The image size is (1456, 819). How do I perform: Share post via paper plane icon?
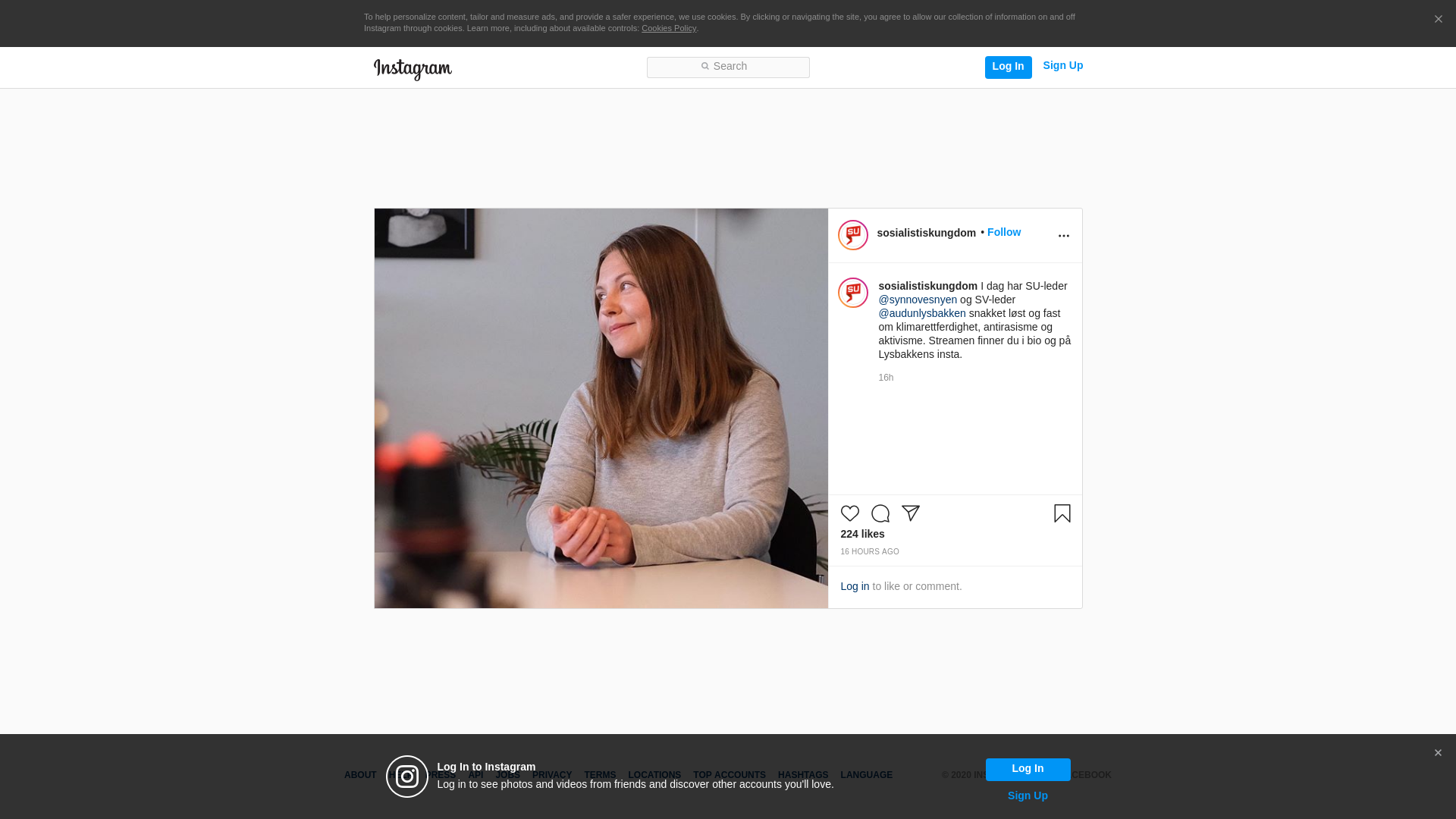911,513
